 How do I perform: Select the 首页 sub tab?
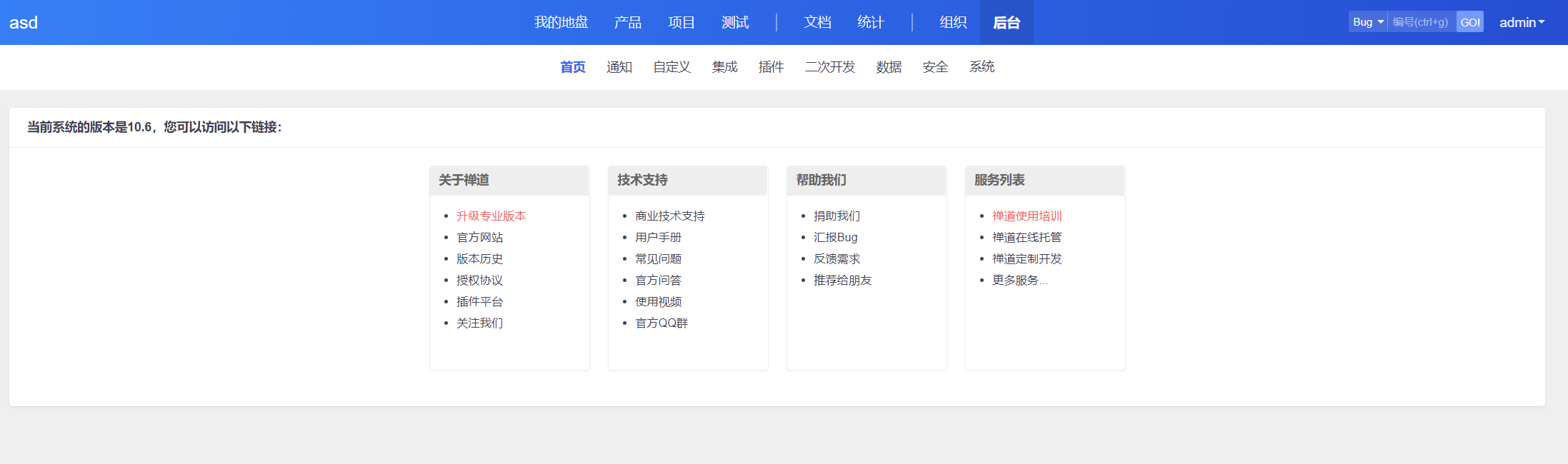point(573,66)
